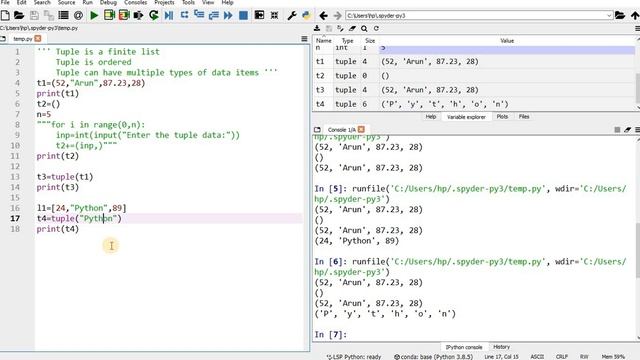Browse for a working directory with the folder icon
Viewport: 640px width, 360px height.
coord(620,16)
